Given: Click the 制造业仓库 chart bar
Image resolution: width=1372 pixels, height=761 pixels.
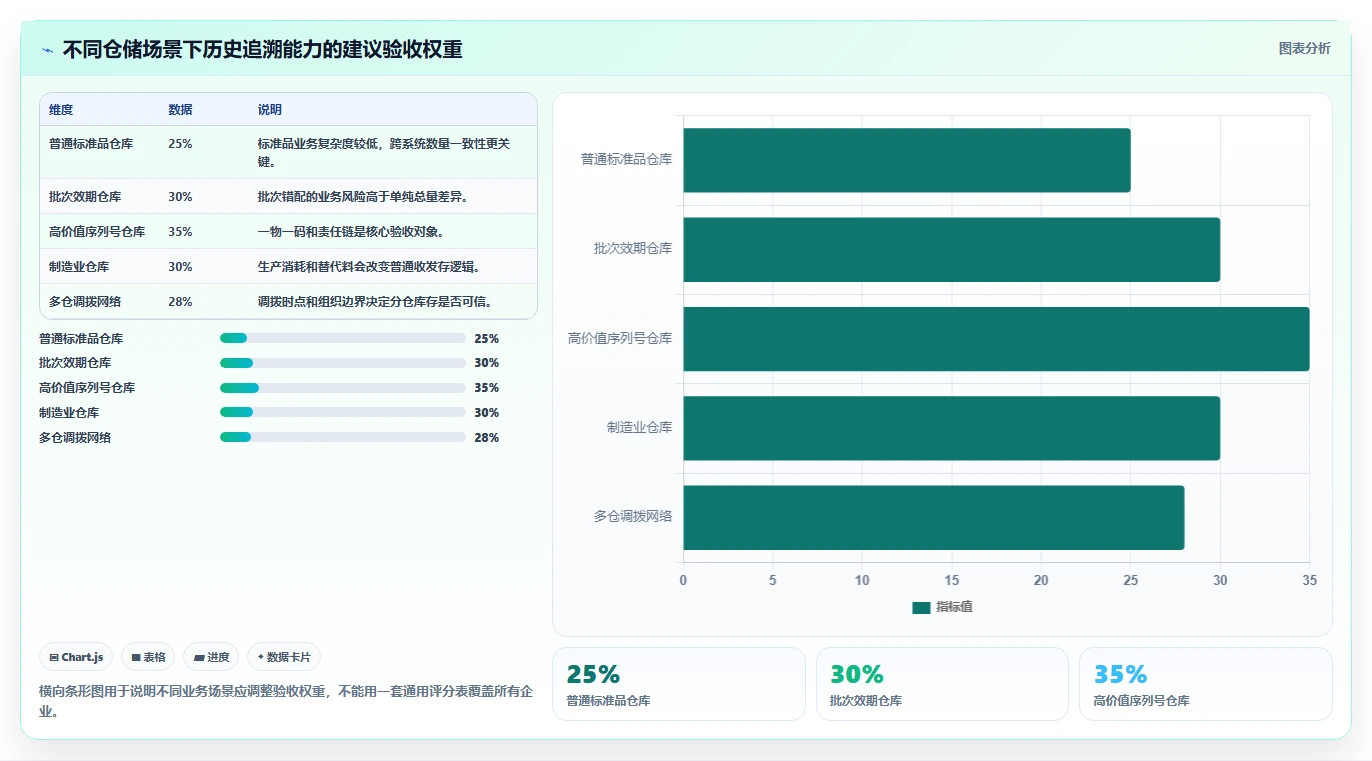Looking at the screenshot, I should (x=952, y=428).
